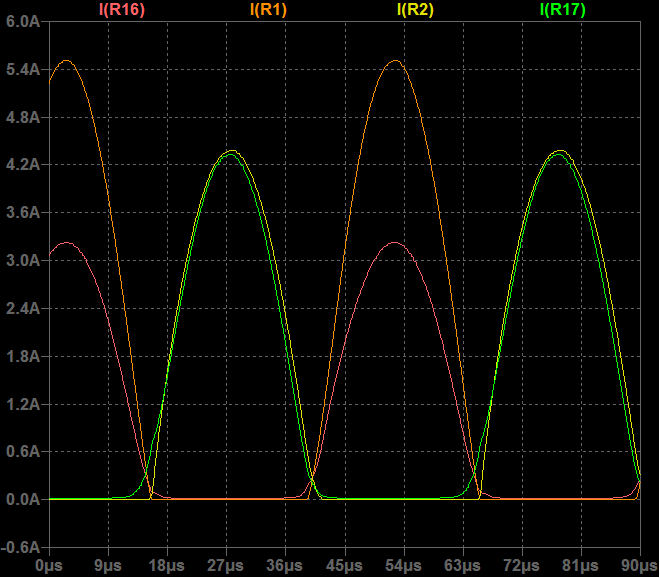Viewport: 660px width, 578px height.
Task: Click the 27µs time axis label
Action: (226, 565)
